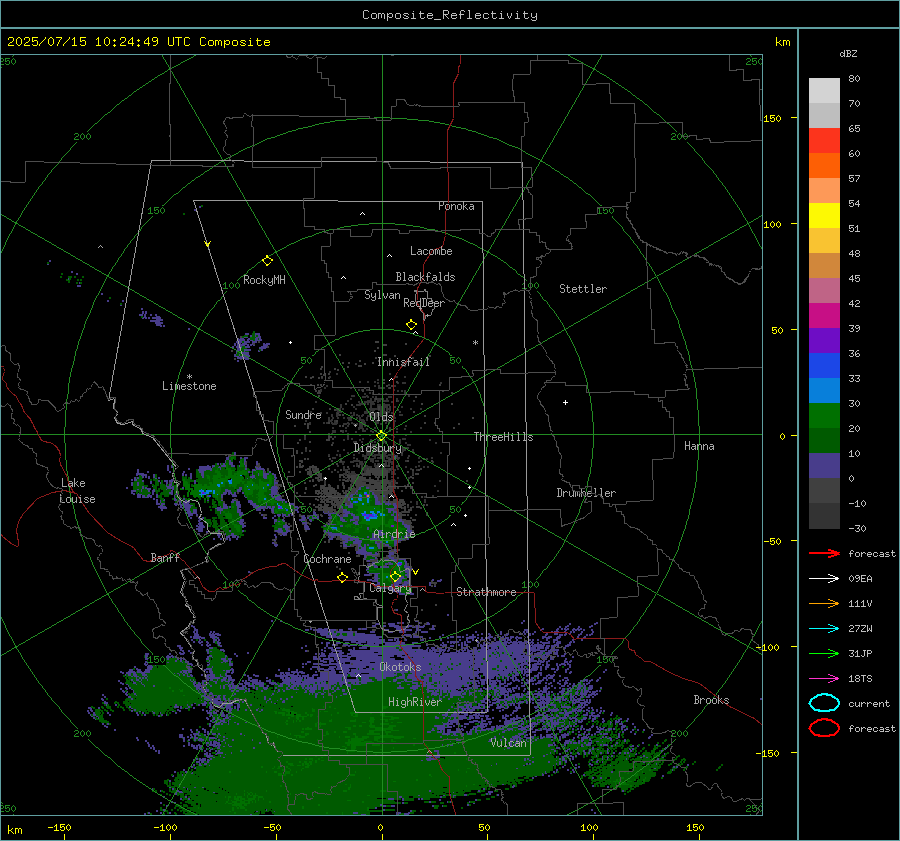Select the 30 dBZ light blue swatch
900x841 pixels.
[824, 390]
